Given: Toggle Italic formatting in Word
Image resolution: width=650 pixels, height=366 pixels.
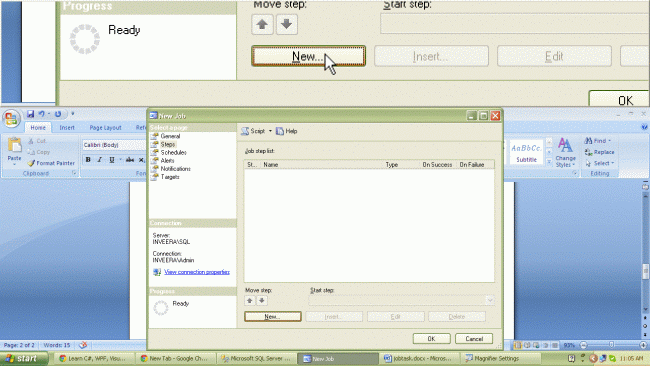Looking at the screenshot, I should click(x=99, y=160).
